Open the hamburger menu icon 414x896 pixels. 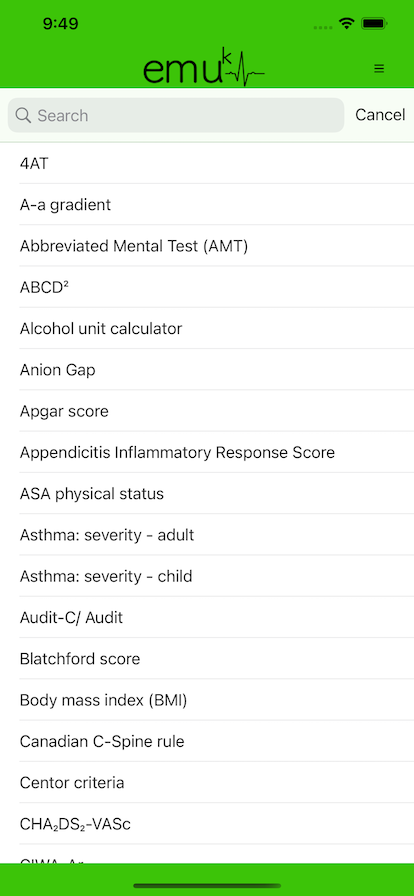click(379, 69)
